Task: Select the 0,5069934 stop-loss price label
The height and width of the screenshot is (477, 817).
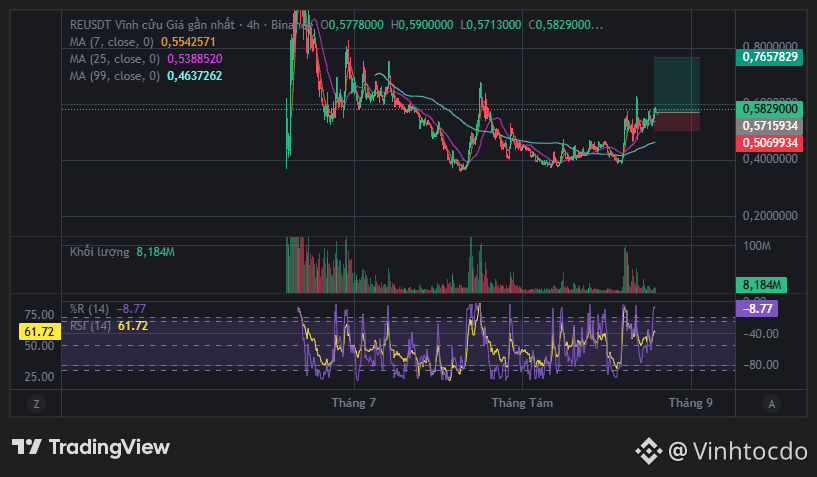Action: pos(769,143)
